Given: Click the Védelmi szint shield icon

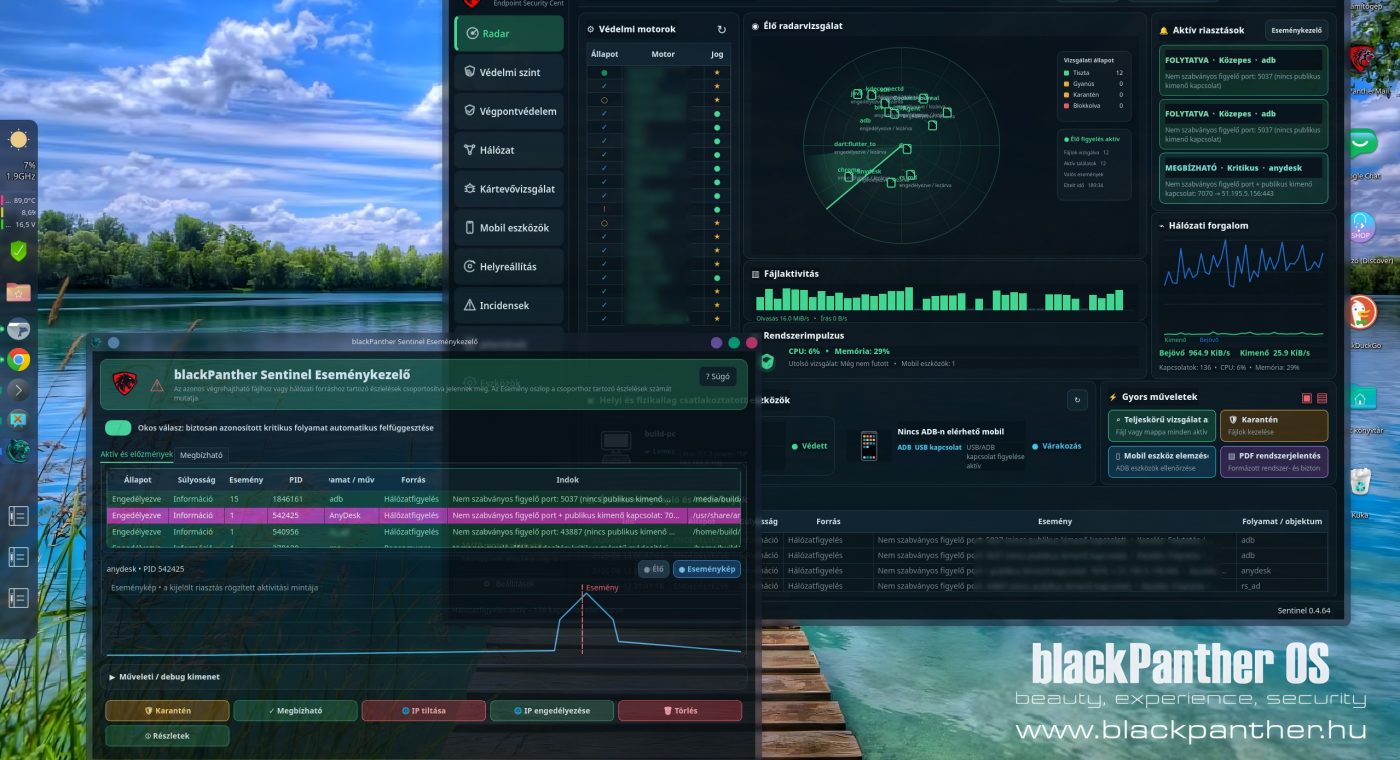Looking at the screenshot, I should click(x=470, y=72).
